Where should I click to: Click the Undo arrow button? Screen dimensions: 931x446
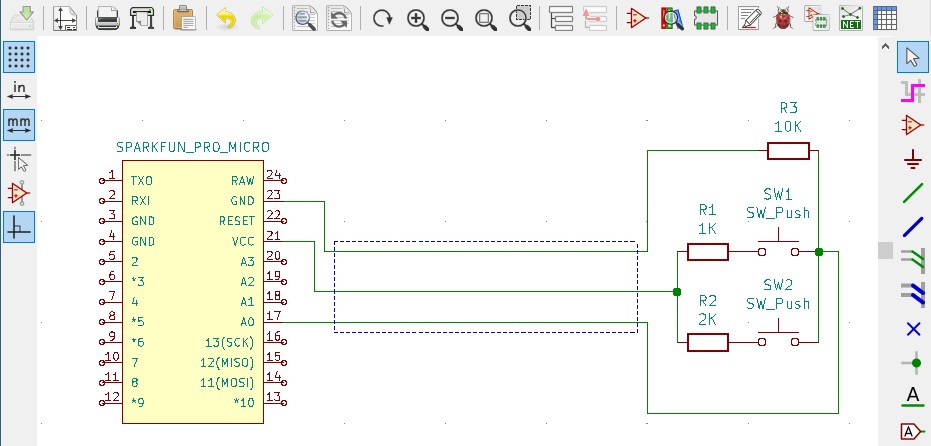tap(227, 18)
